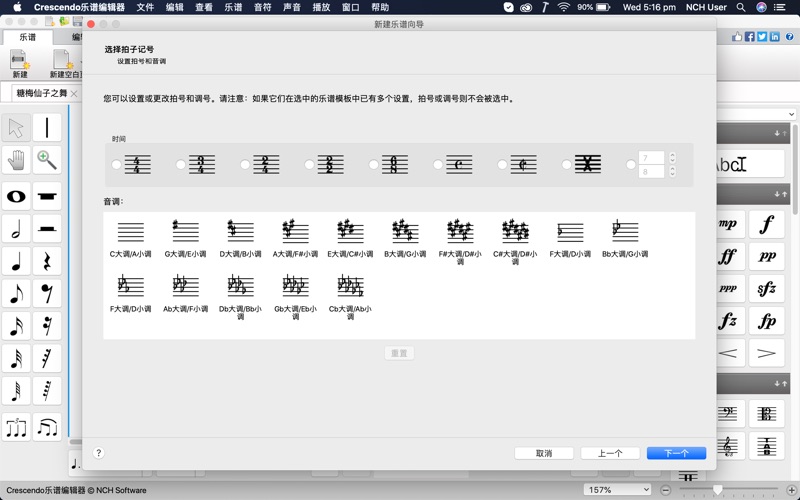Adjust the zoom slider at bottom right
The height and width of the screenshot is (500, 800).
coord(717,490)
